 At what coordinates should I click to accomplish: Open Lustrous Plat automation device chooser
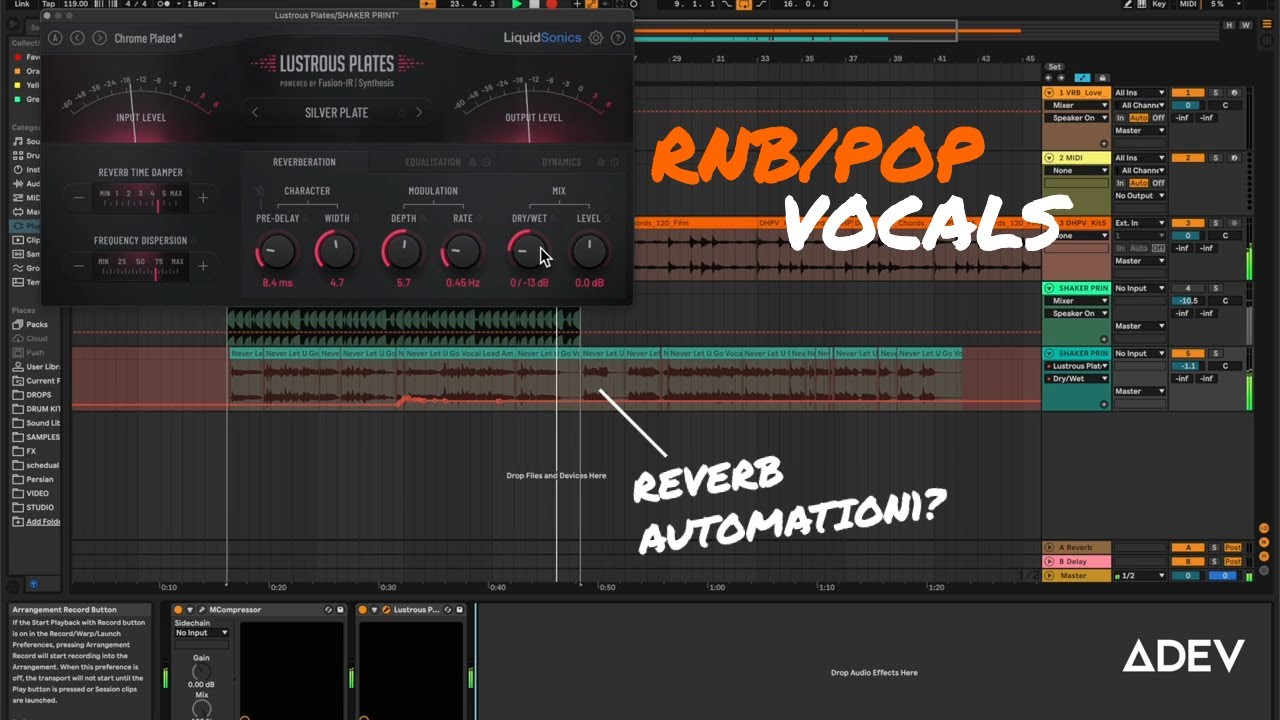[x=1077, y=366]
